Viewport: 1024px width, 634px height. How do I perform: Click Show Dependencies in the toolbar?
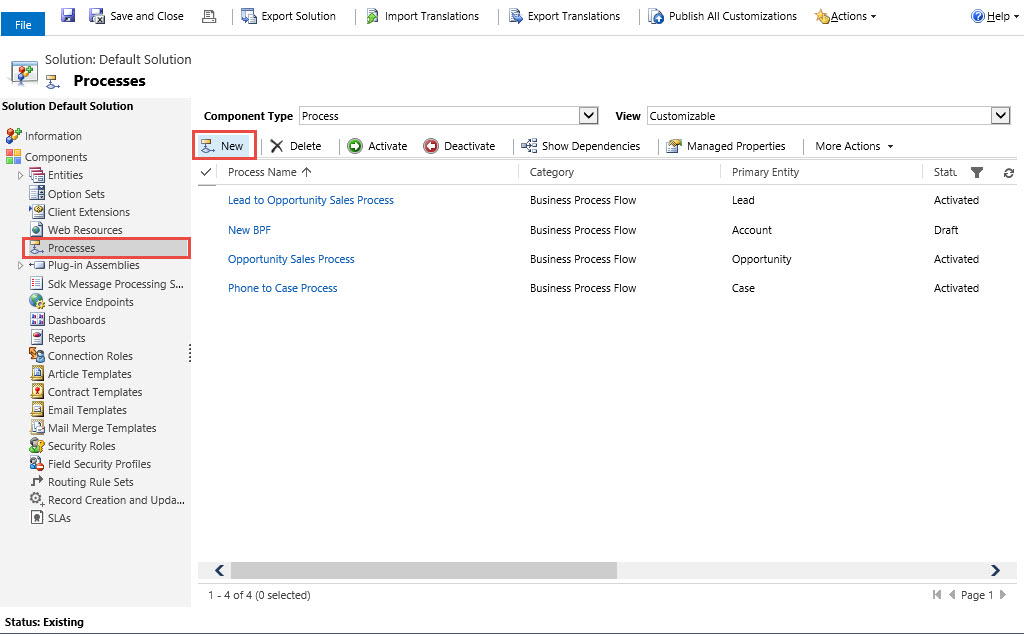click(581, 146)
